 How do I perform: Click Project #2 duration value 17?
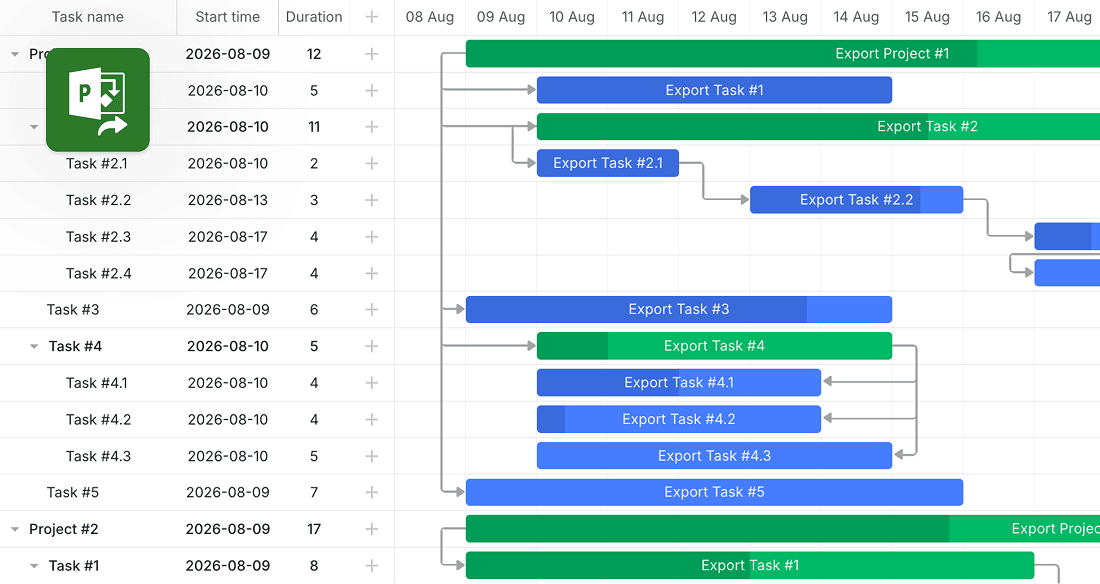(314, 529)
